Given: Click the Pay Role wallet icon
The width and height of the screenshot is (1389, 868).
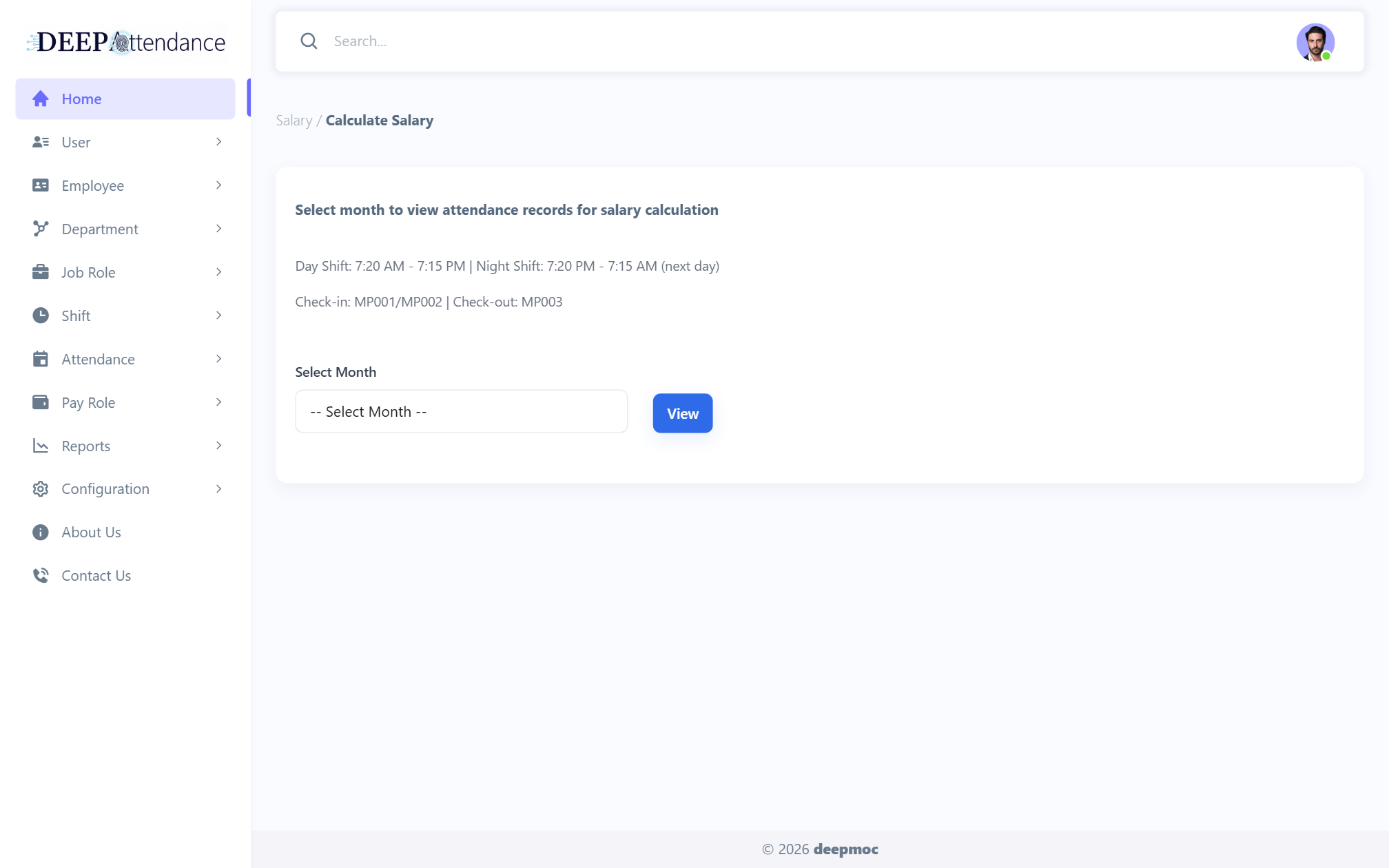Looking at the screenshot, I should pos(41,402).
